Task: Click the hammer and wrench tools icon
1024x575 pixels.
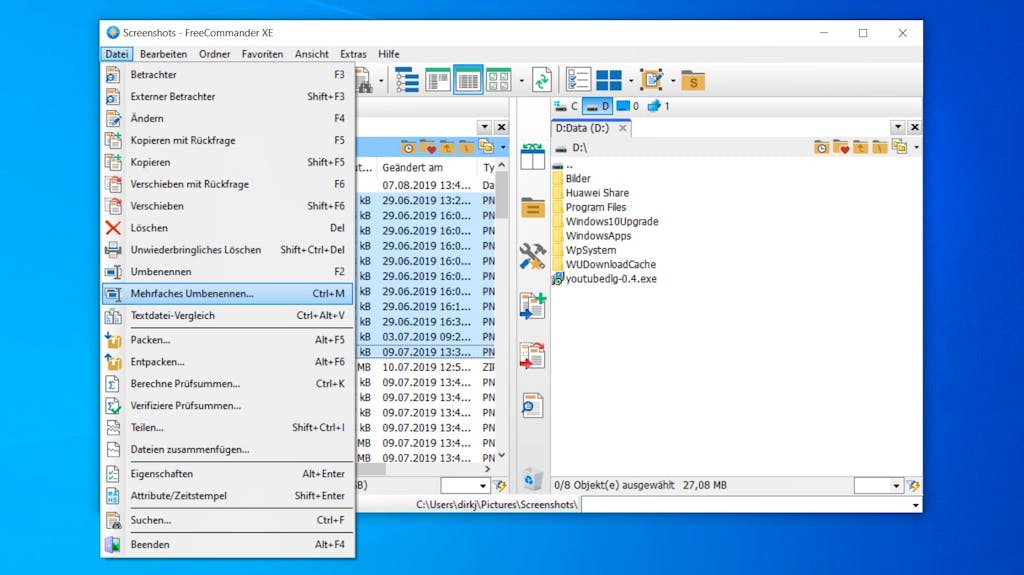Action: pos(533,256)
